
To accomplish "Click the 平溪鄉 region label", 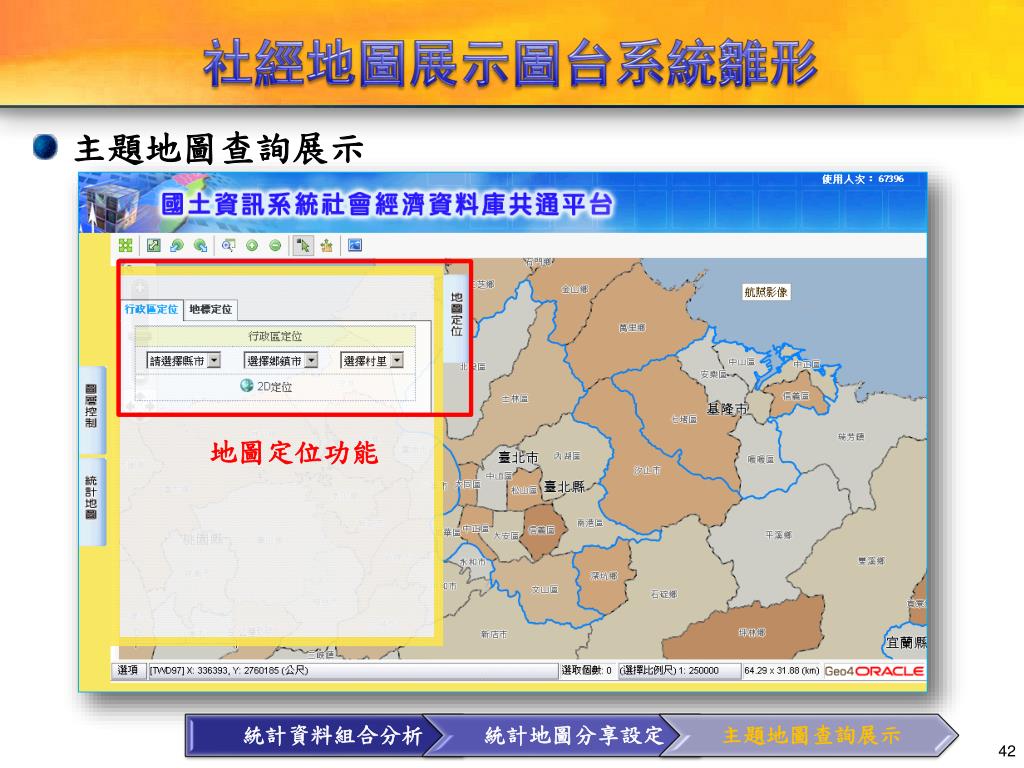I will tap(778, 535).
